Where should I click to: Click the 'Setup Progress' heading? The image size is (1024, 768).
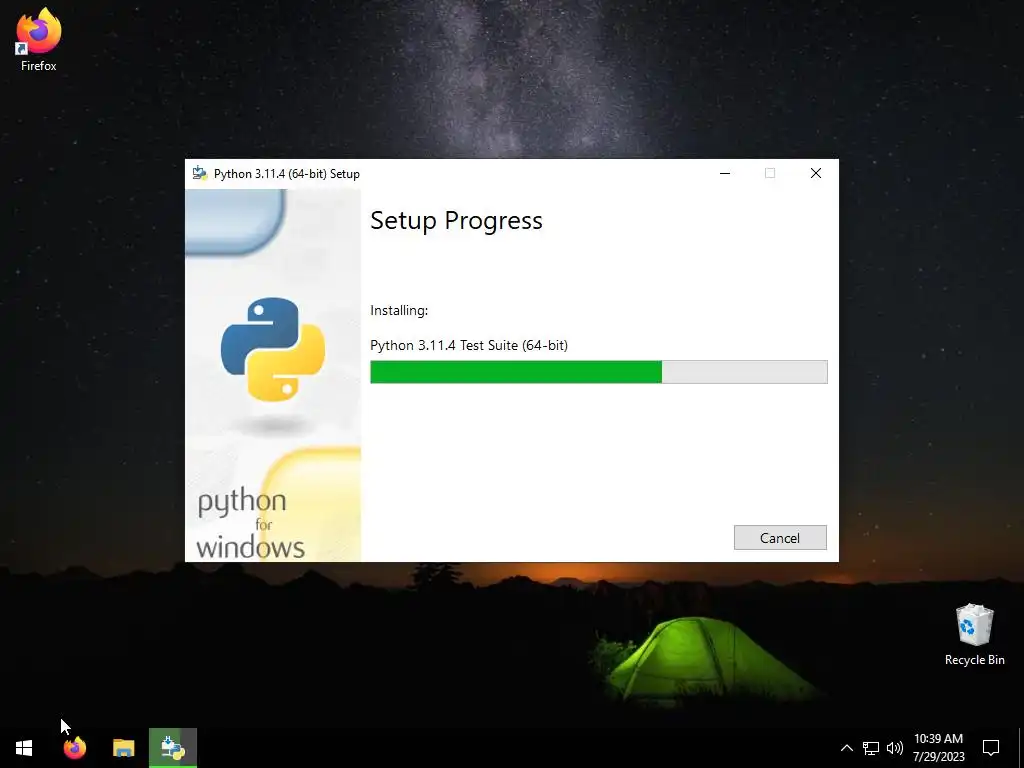[x=456, y=221]
